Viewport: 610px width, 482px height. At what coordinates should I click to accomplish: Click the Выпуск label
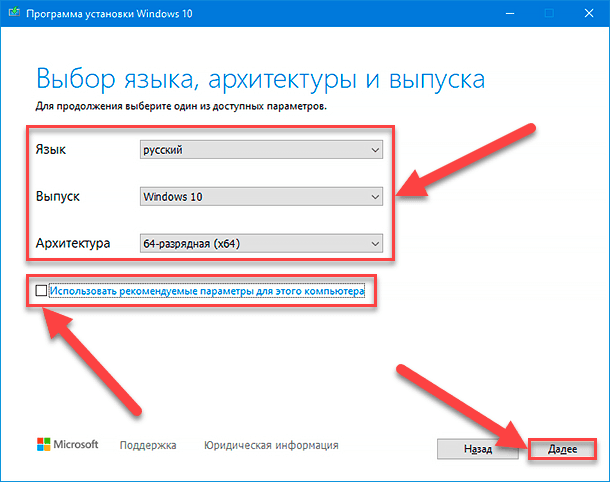(58, 196)
